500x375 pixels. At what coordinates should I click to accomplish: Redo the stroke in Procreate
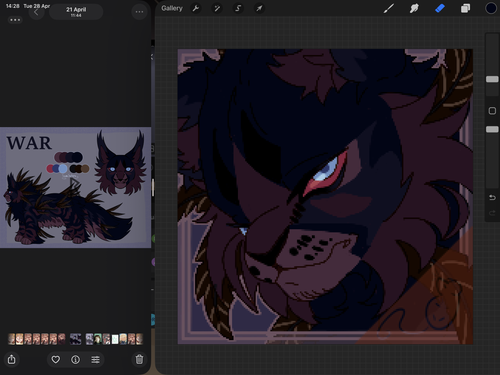coord(492,213)
